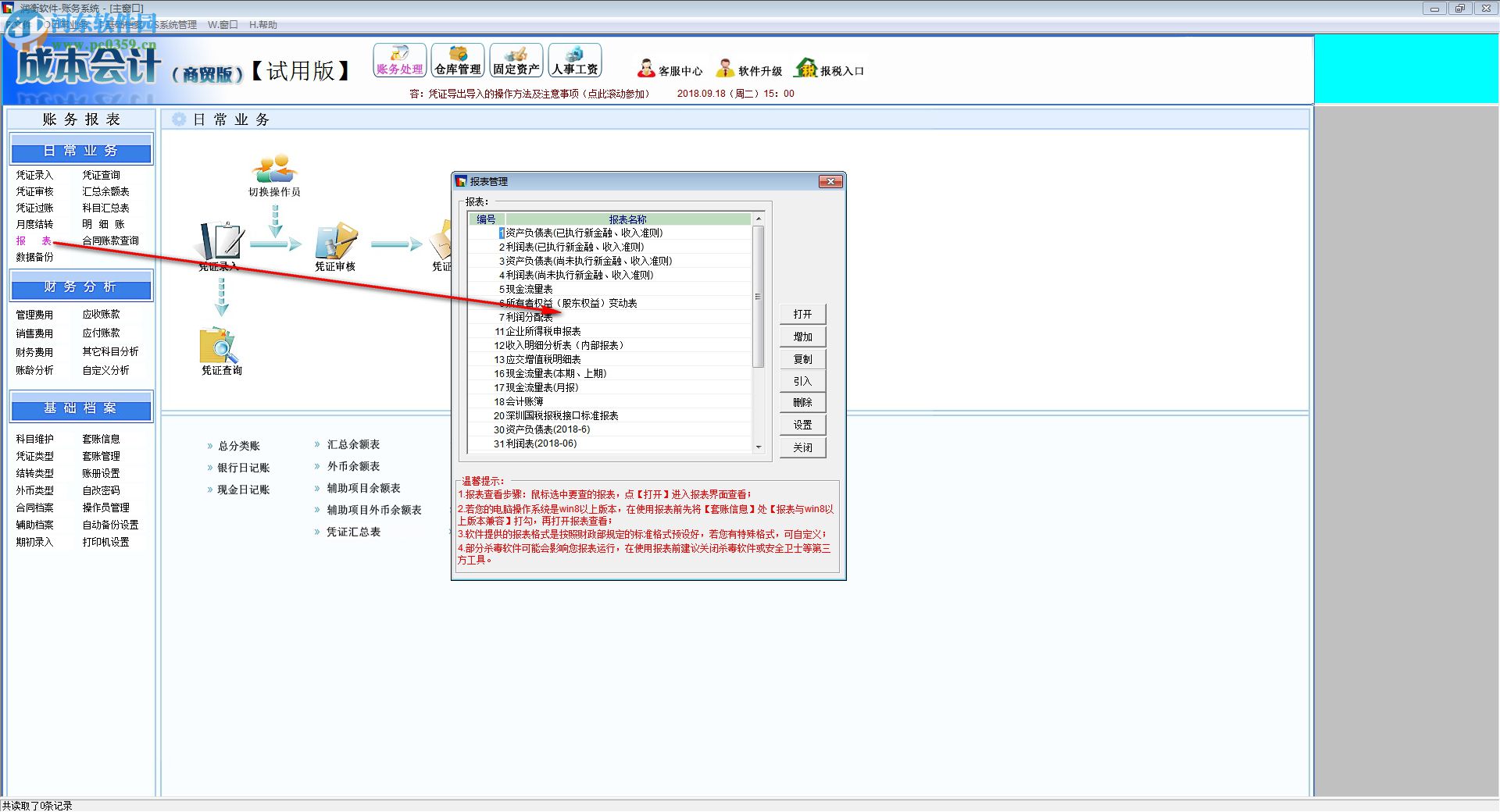
Task: Open the 现金日记账 link
Action: [244, 490]
